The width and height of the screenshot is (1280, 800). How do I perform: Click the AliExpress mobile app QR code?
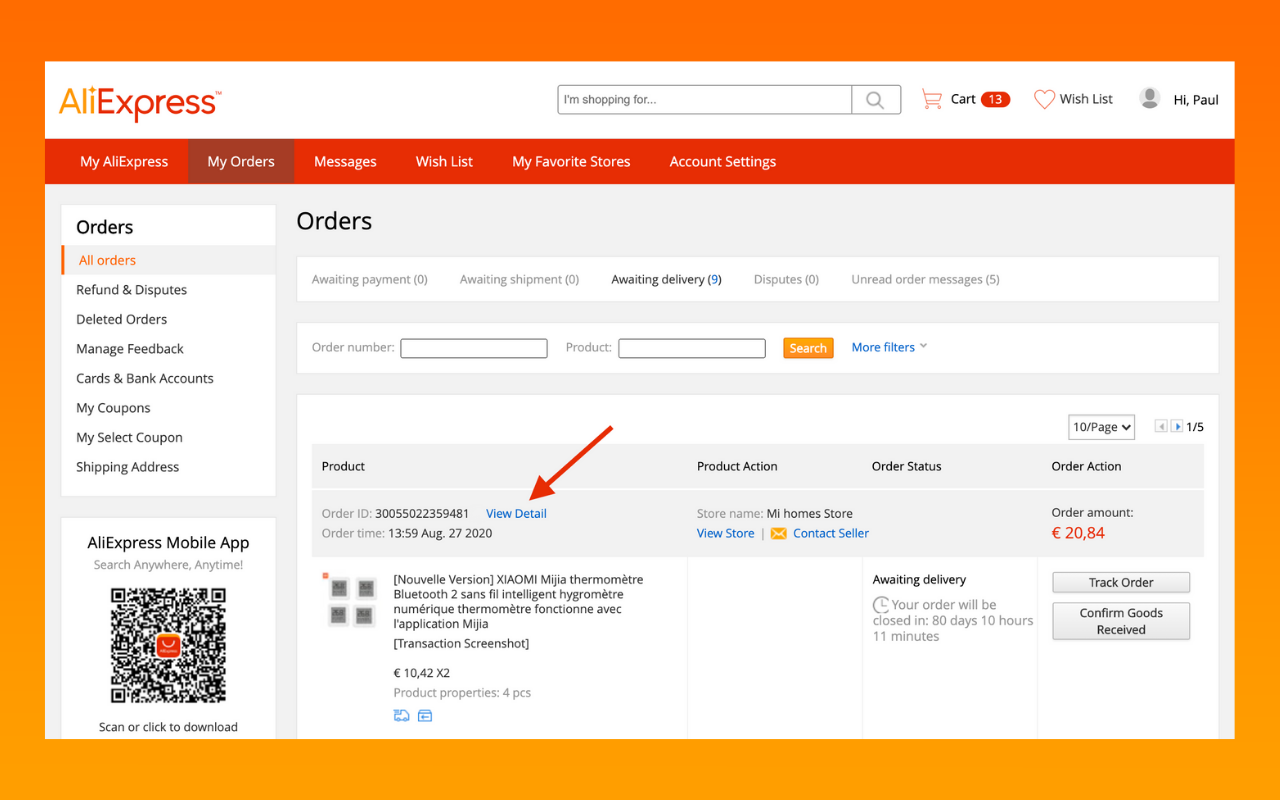coord(168,645)
